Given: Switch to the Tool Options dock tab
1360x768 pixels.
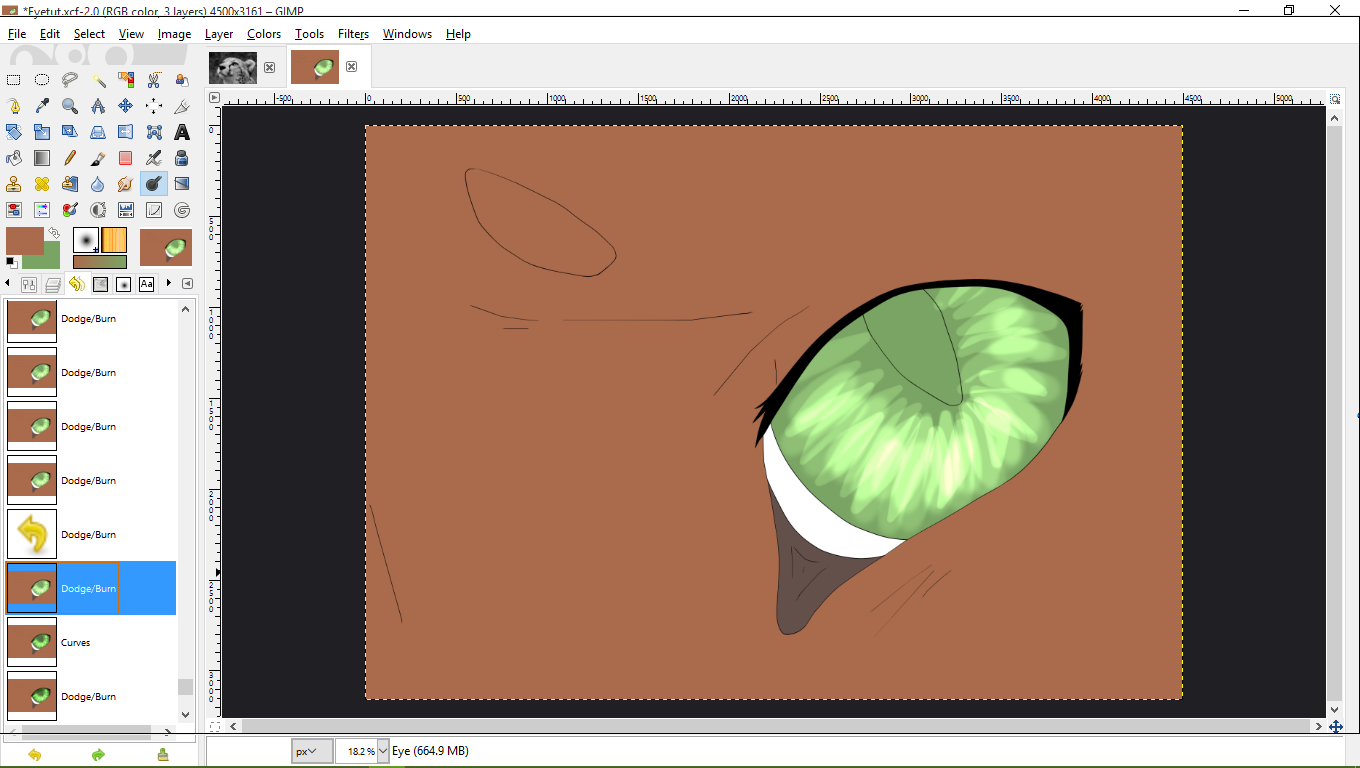Looking at the screenshot, I should [x=29, y=284].
